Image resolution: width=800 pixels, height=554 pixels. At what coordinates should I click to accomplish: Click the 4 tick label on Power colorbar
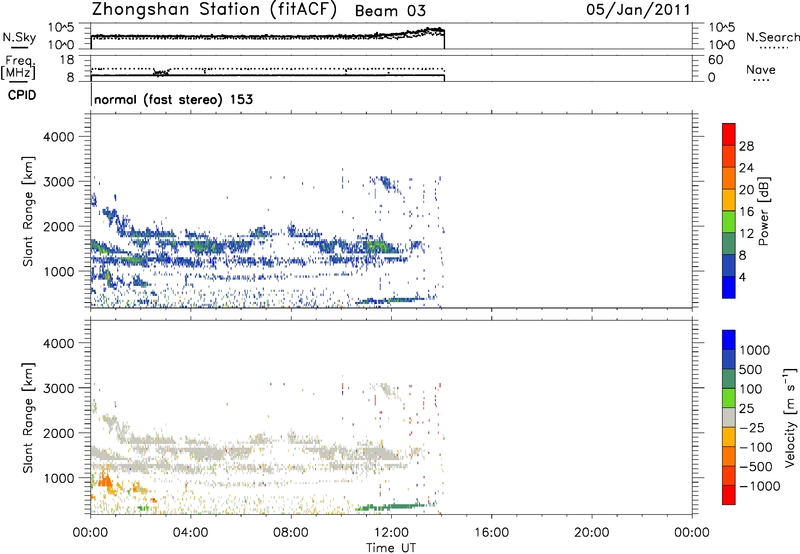click(743, 277)
